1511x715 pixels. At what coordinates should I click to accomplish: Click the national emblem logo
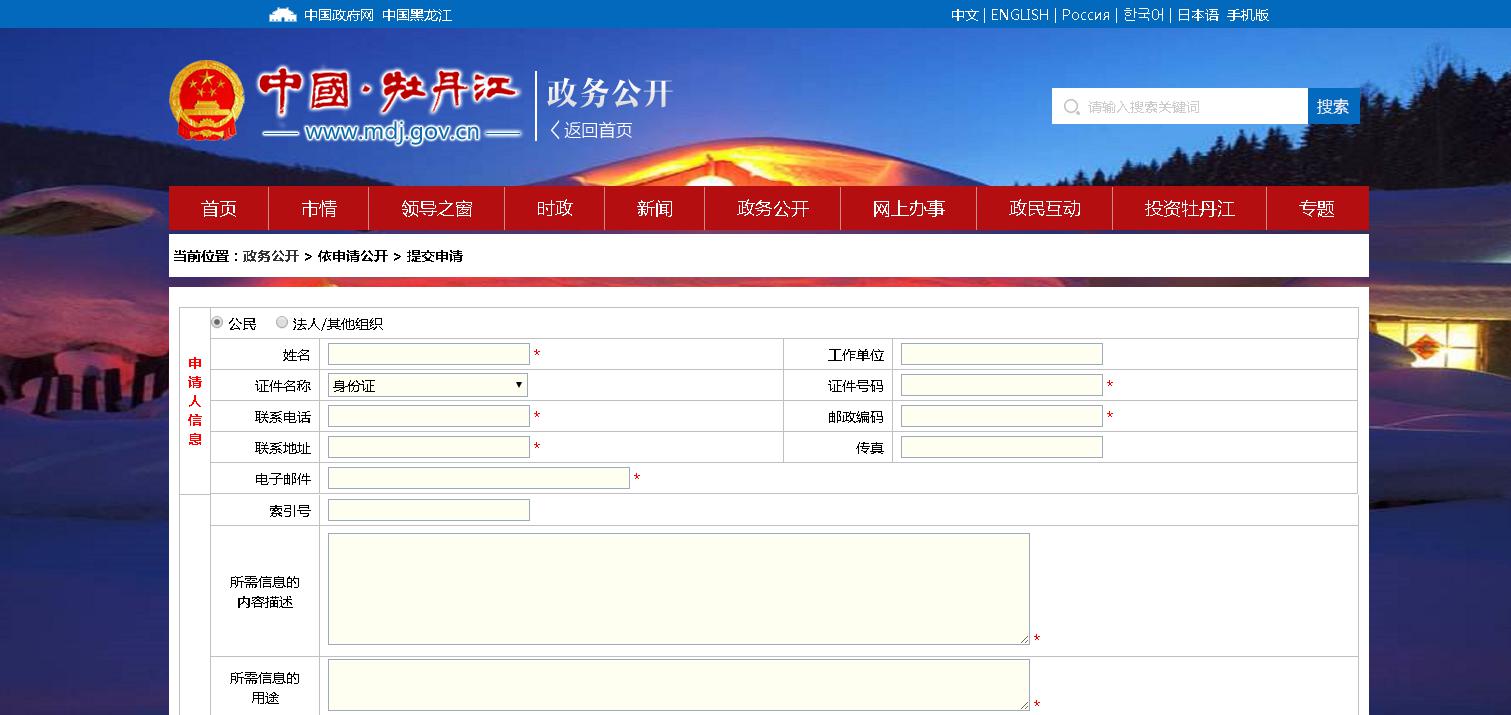click(x=206, y=101)
